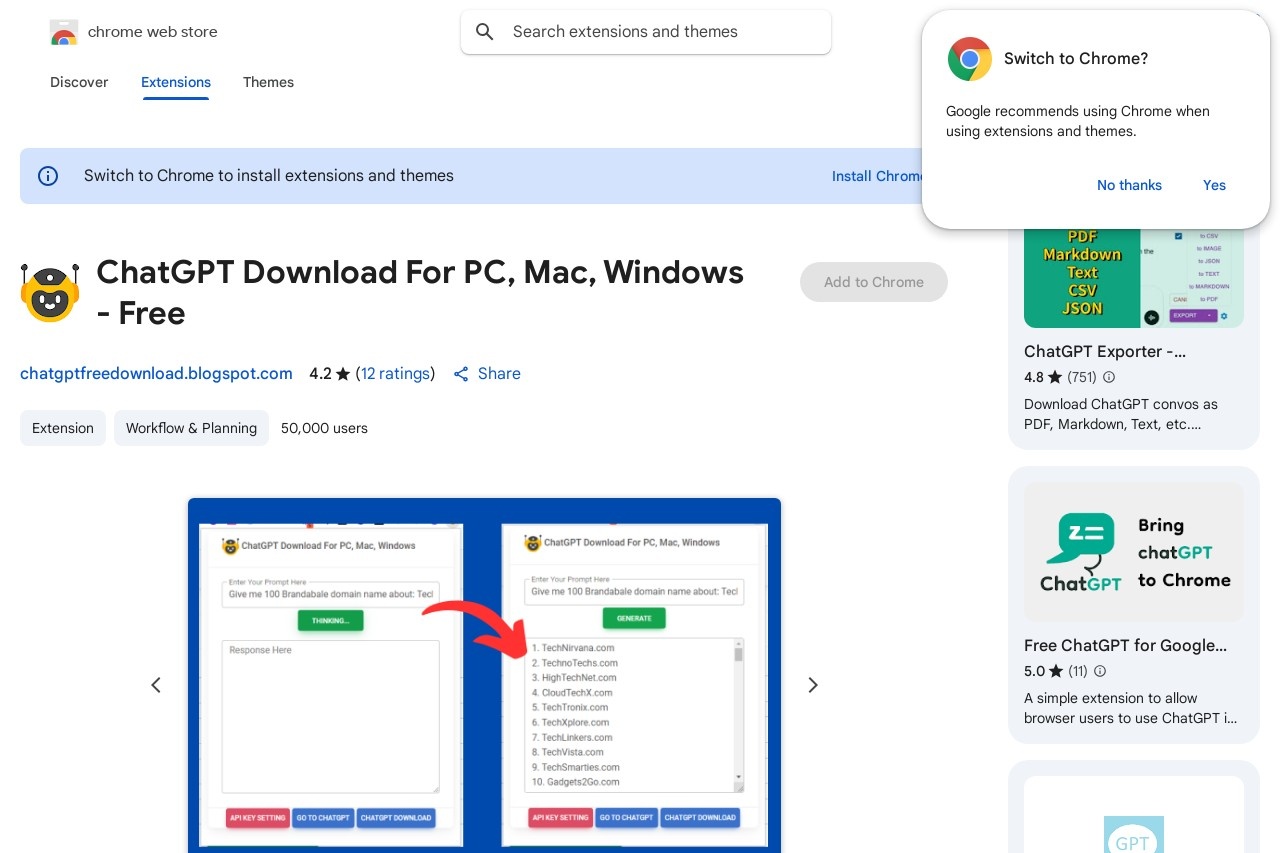Click info icon beside 11 ratings

pos(1100,671)
